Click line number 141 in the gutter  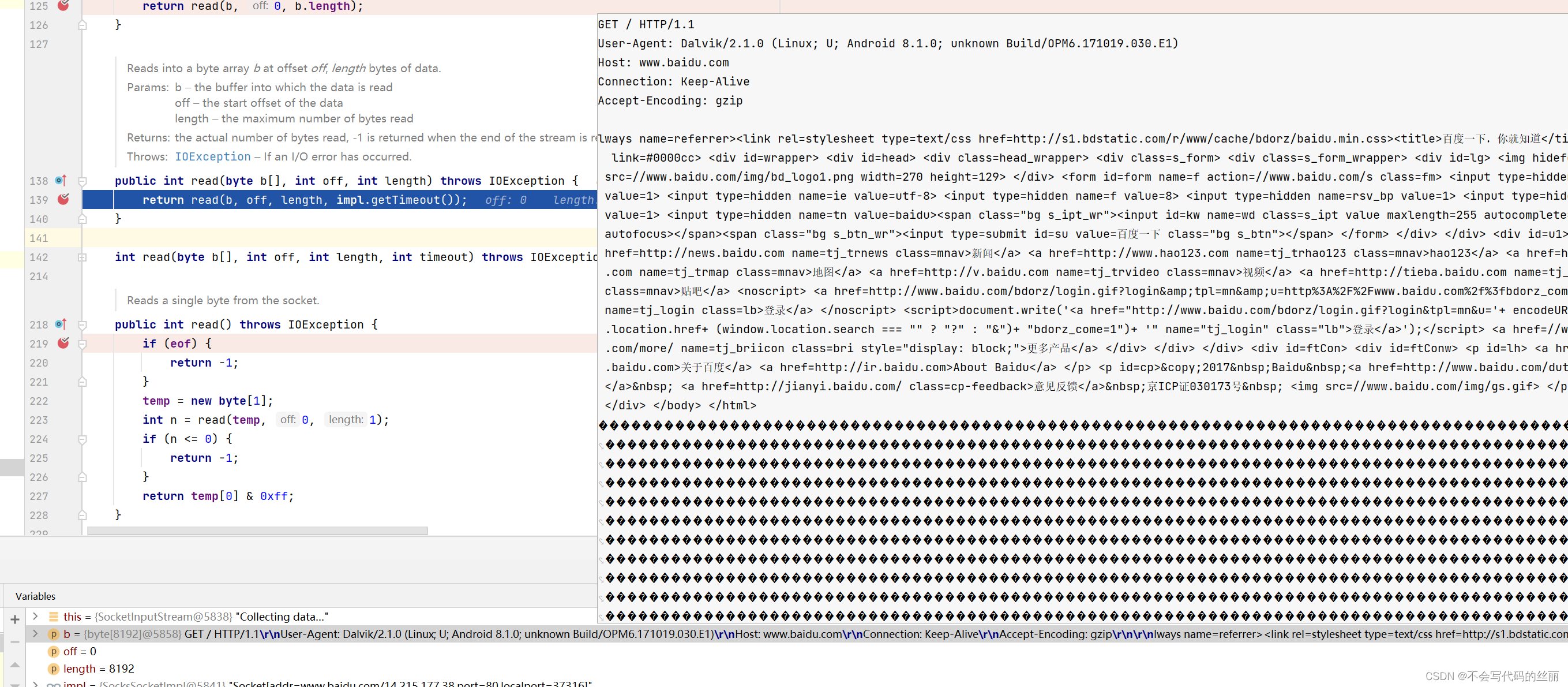[38, 238]
